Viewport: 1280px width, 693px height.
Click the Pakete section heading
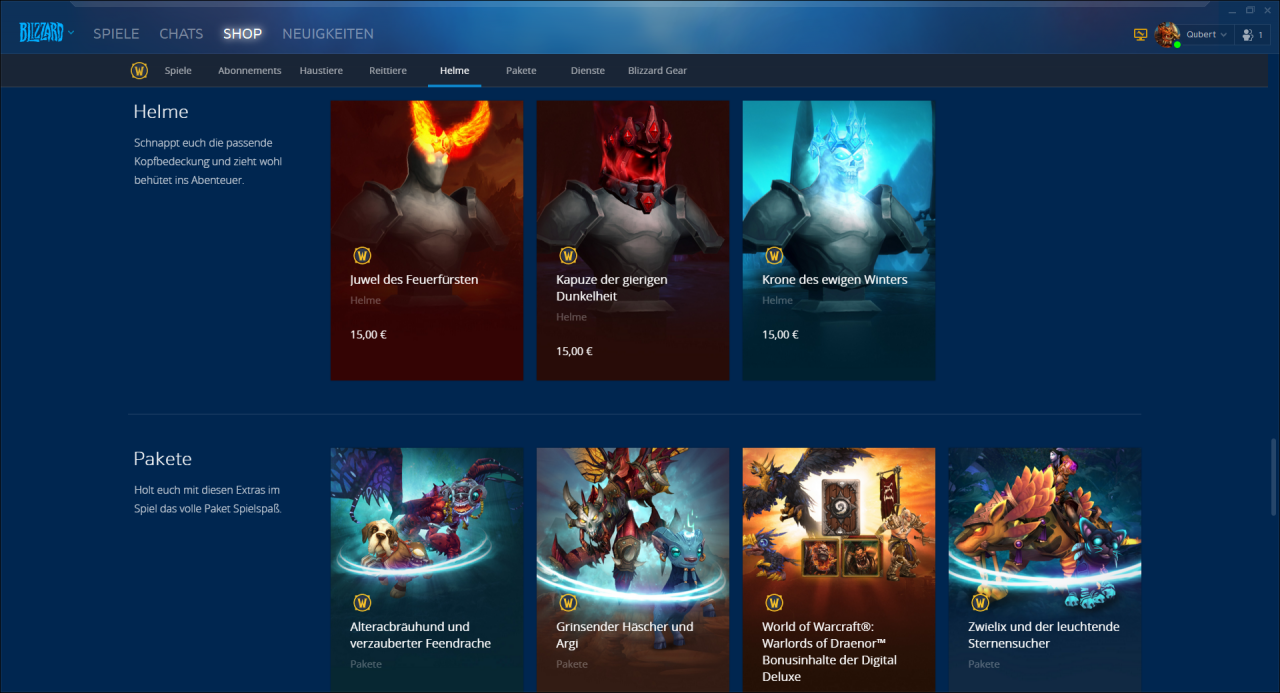click(162, 459)
